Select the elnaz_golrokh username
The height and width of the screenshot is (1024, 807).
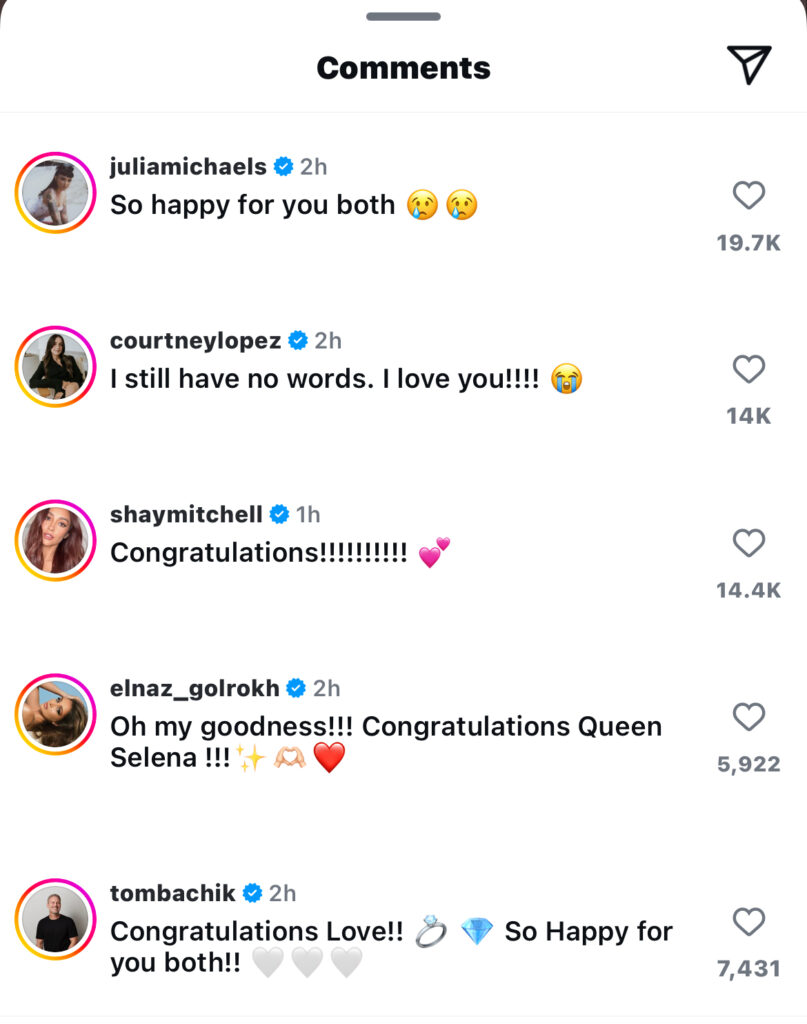pyautogui.click(x=194, y=688)
